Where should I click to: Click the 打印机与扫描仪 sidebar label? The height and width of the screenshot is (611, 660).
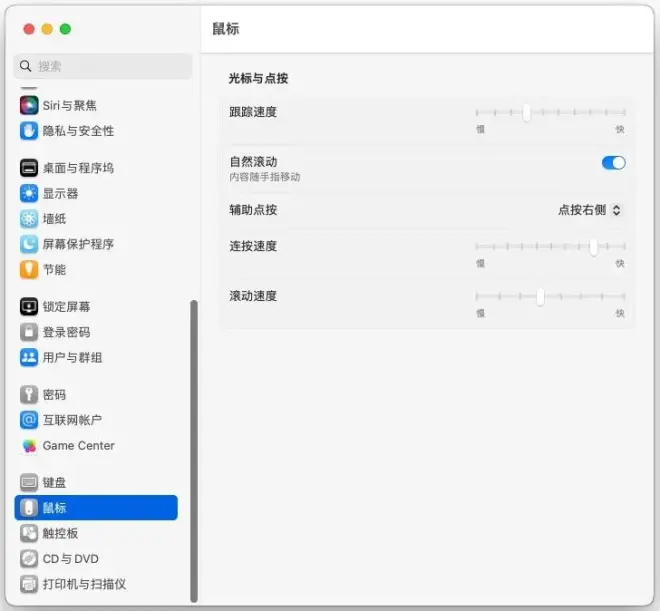[84, 584]
